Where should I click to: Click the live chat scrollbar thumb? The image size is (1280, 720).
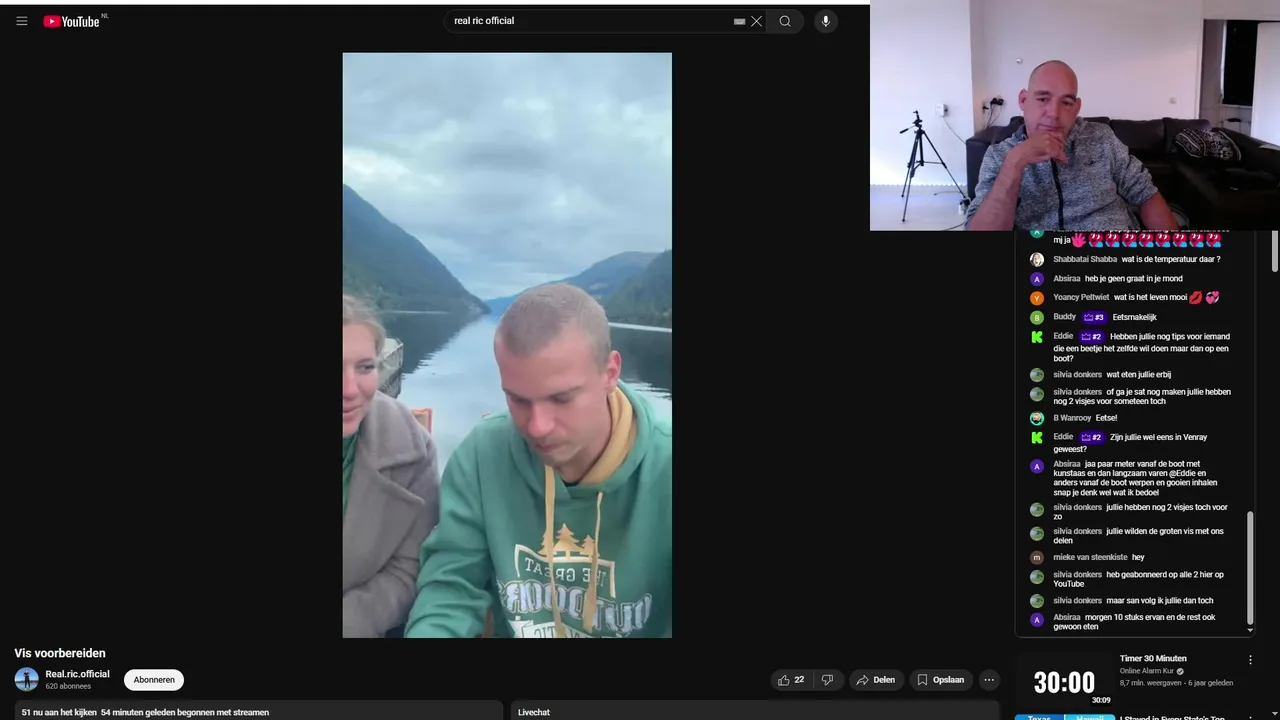[x=1250, y=567]
